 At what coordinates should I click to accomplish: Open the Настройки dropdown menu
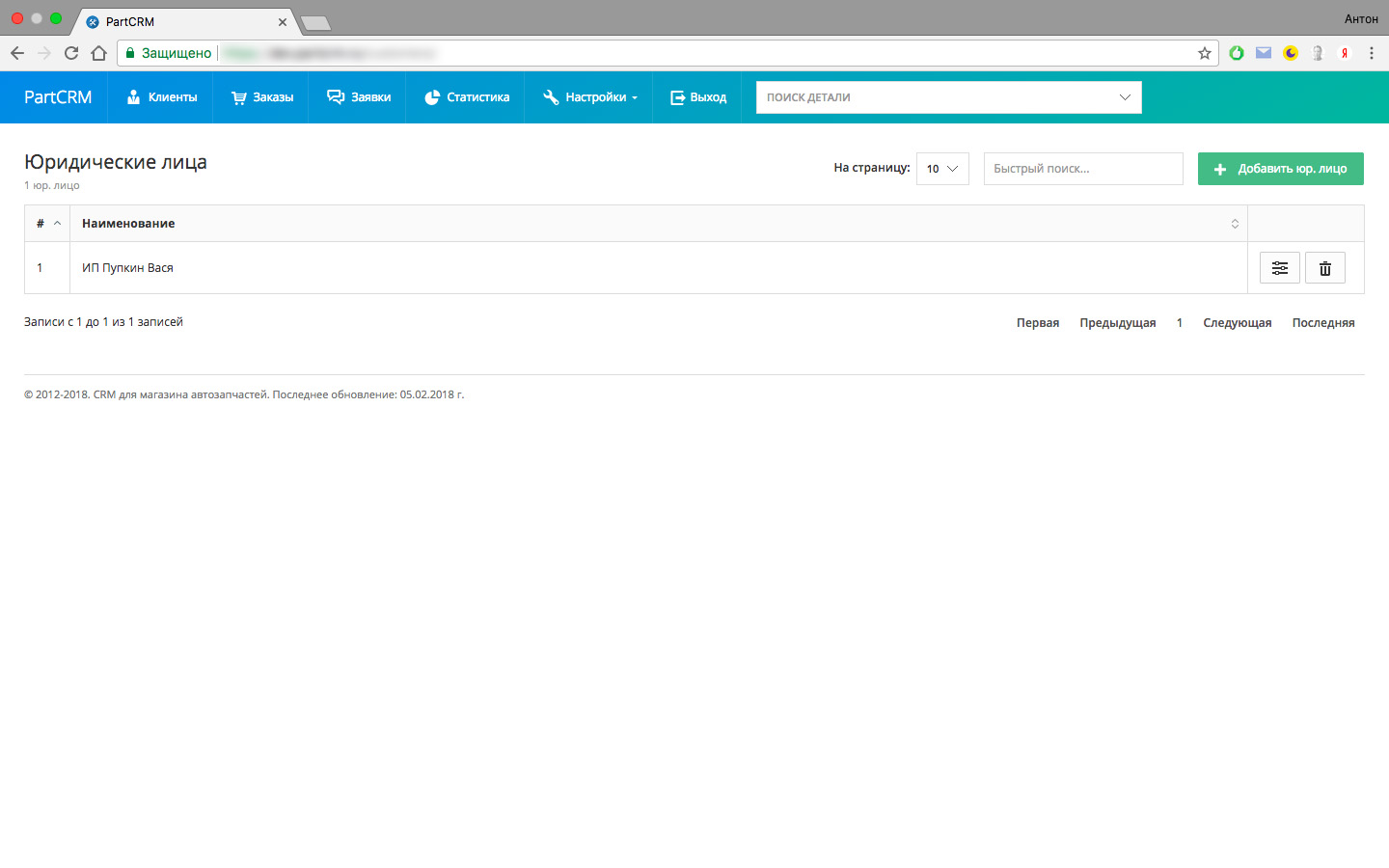(x=589, y=97)
